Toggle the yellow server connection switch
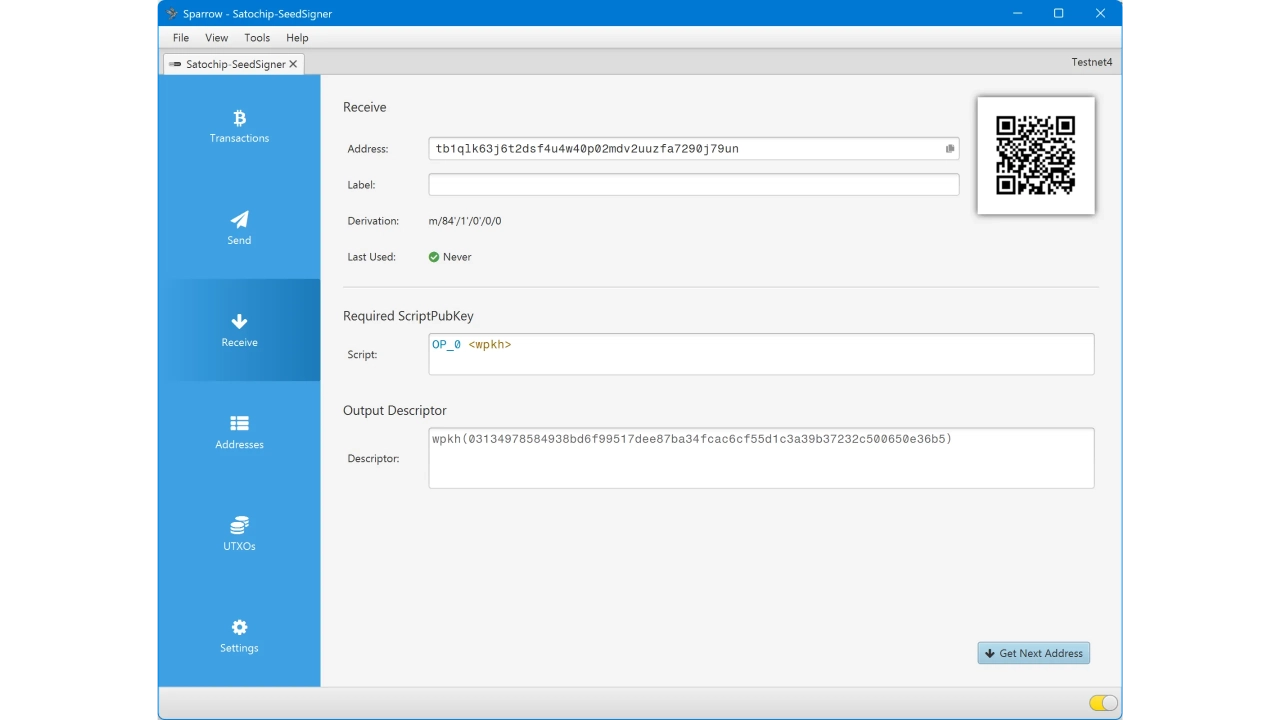 (x=1103, y=703)
